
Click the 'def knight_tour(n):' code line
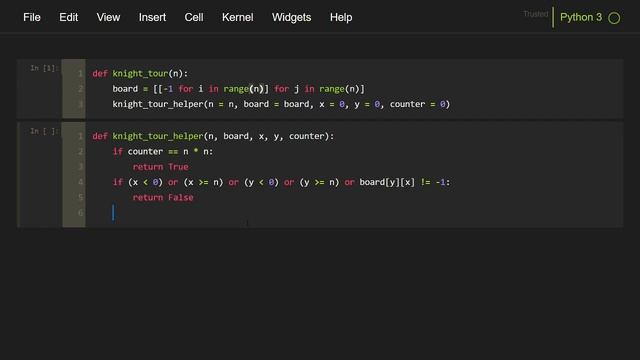140,73
